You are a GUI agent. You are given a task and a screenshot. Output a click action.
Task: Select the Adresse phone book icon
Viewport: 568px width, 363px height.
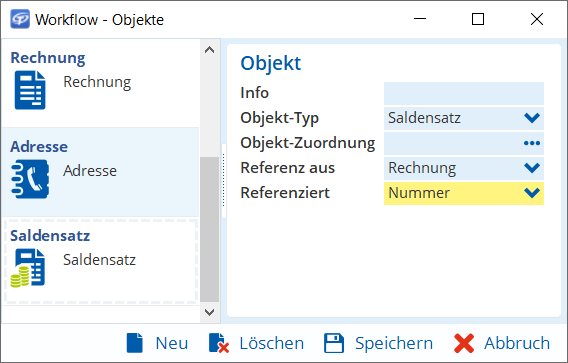tap(30, 179)
